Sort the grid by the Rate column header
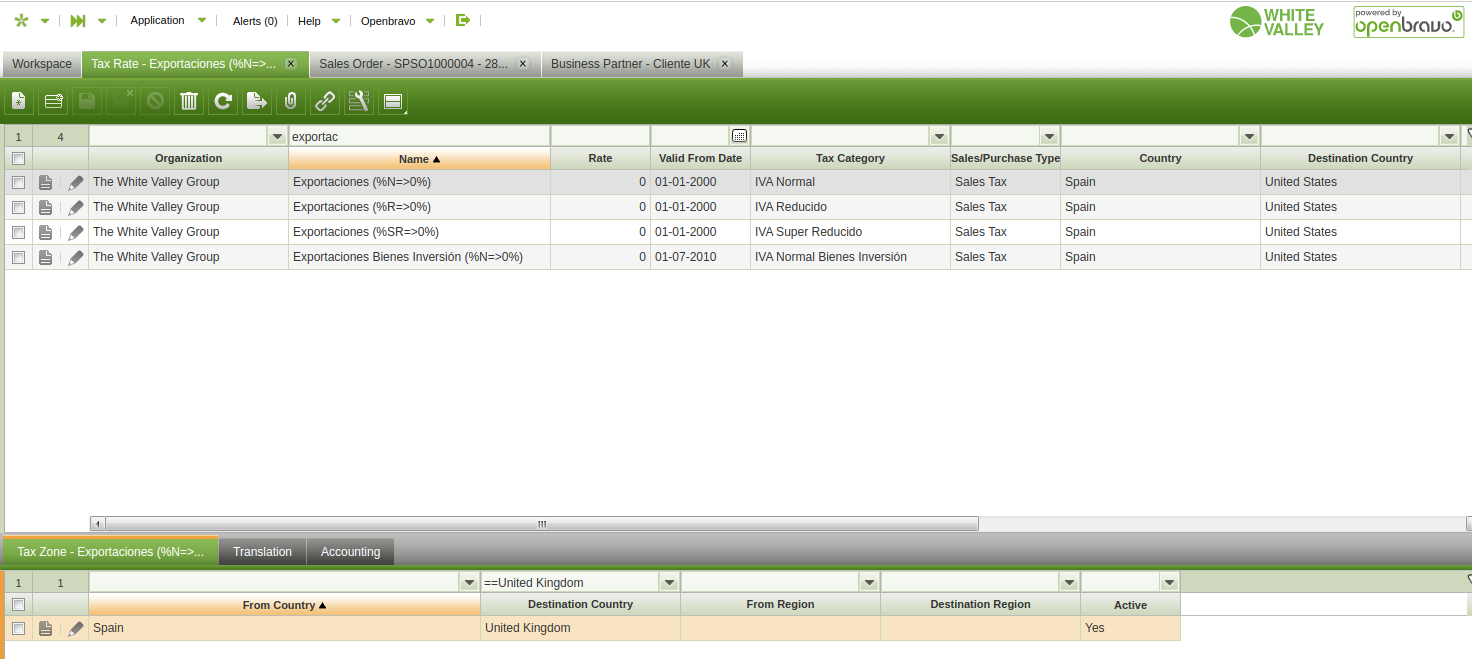Image resolution: width=1472 pixels, height=659 pixels. (x=600, y=158)
